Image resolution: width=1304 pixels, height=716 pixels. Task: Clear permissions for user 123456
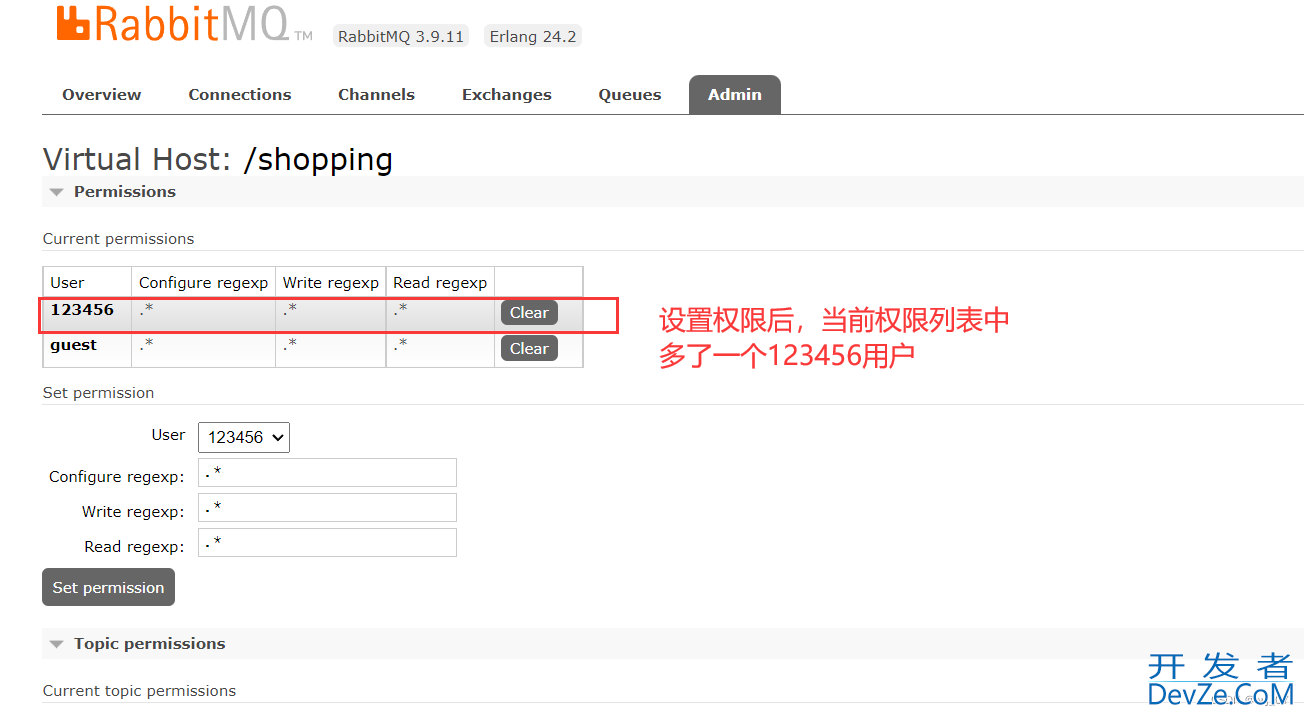[x=529, y=313]
